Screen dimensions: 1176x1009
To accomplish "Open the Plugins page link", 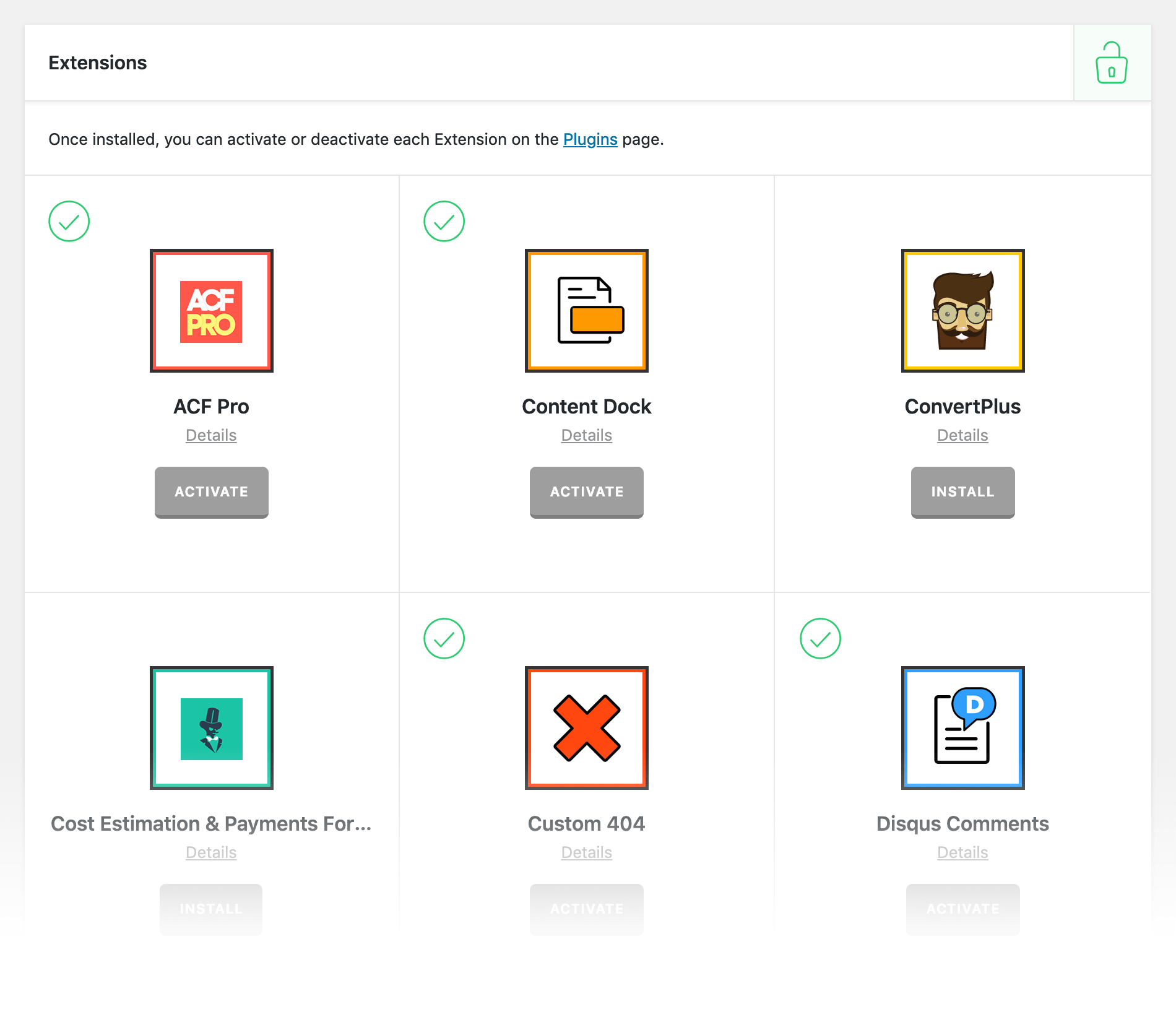I will (x=590, y=139).
